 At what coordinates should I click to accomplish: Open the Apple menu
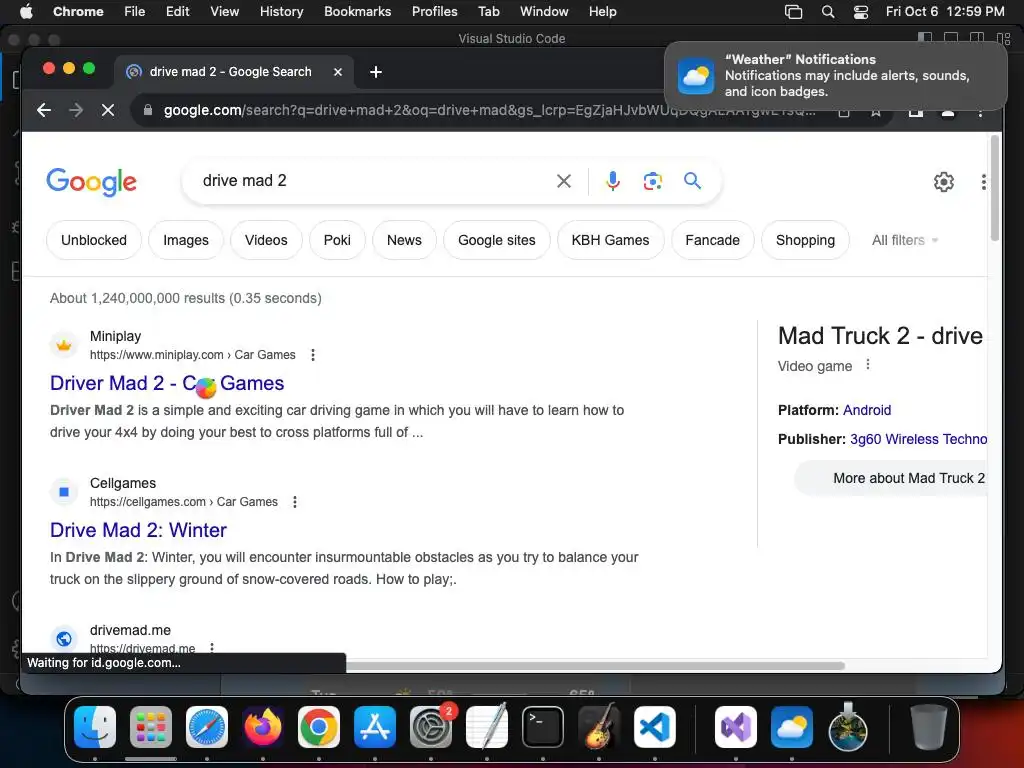tap(26, 12)
